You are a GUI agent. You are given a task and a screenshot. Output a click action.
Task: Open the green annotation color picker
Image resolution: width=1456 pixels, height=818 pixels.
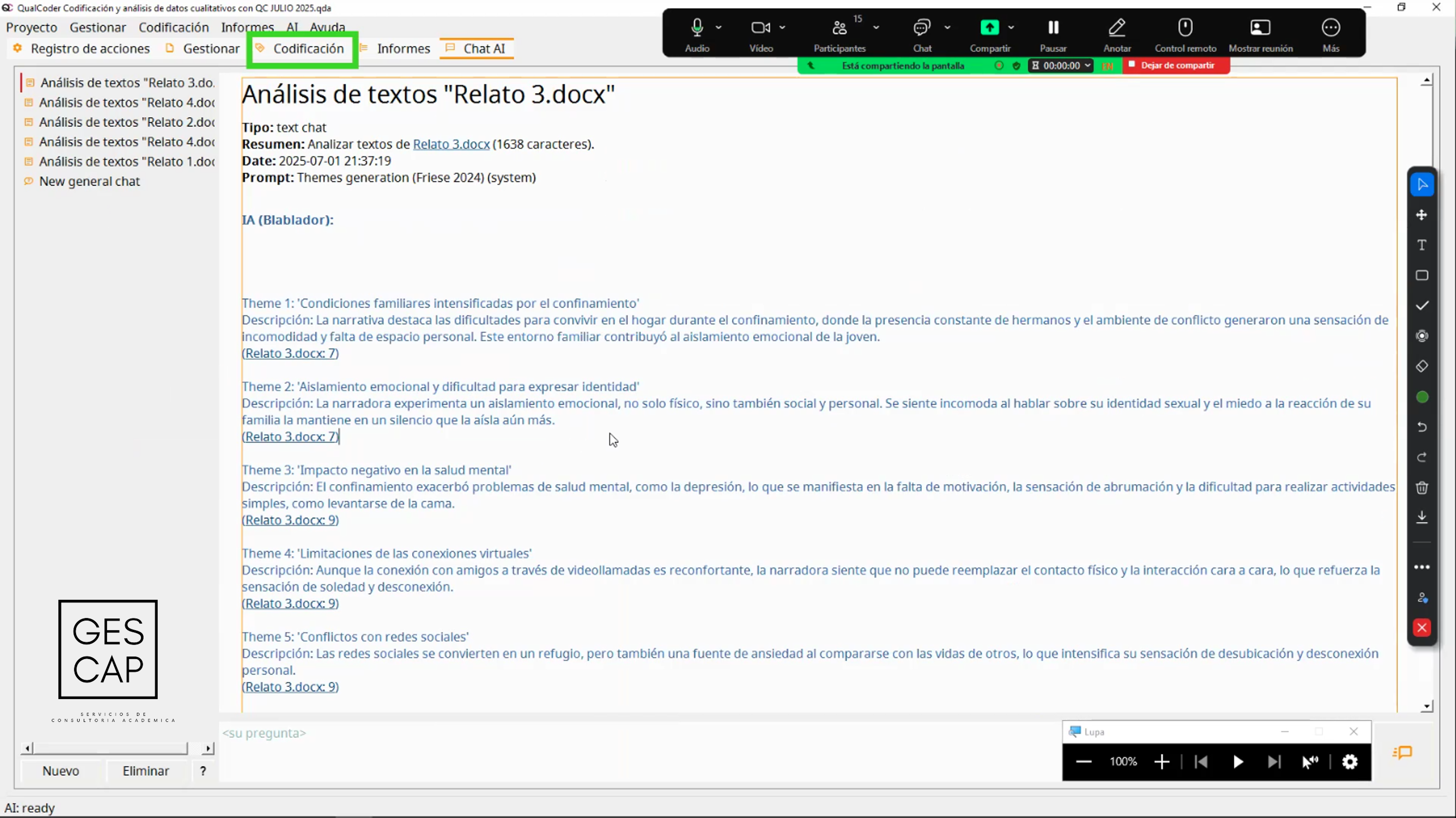[x=1422, y=398]
